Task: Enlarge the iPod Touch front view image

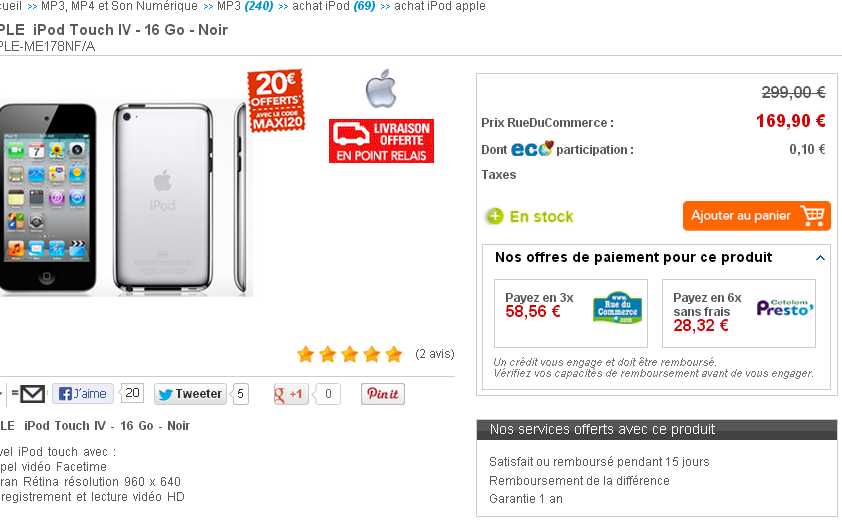Action: (47, 198)
